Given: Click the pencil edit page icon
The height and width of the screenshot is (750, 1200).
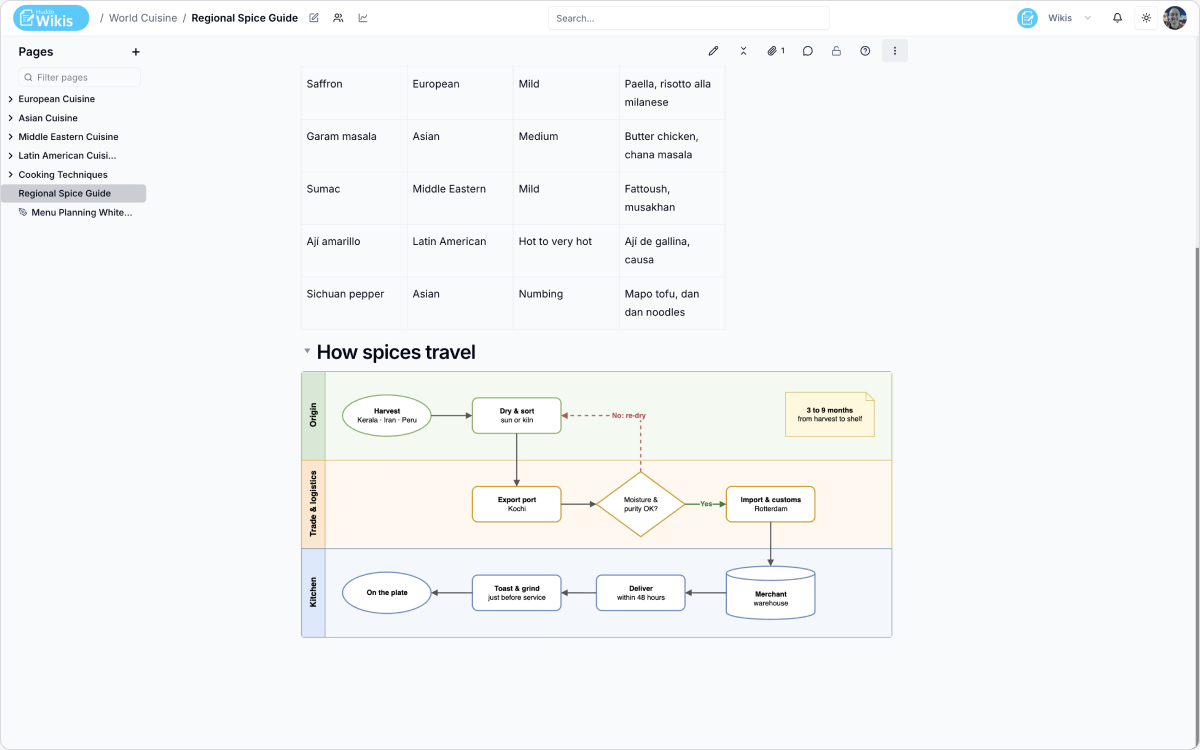Looking at the screenshot, I should coord(713,51).
